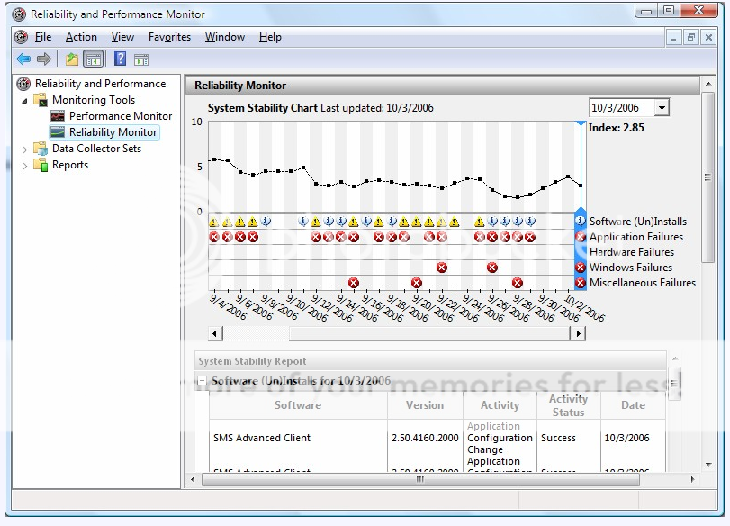The image size is (730, 526).
Task: Open the date dropdown showing 10/3/2006
Action: (661, 108)
